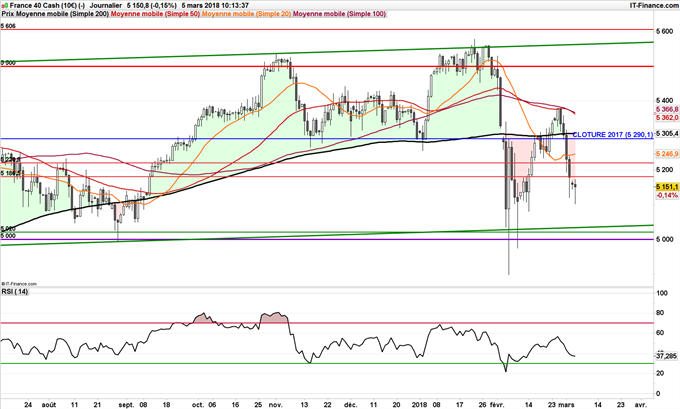This screenshot has width=680, height=409.
Task: Click the mars date label
Action: point(566,405)
